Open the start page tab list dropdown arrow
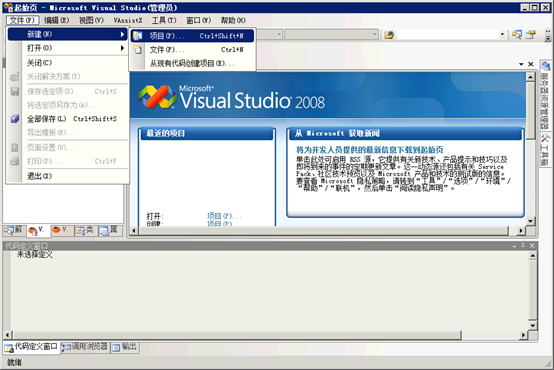554x370 pixels. coord(521,64)
